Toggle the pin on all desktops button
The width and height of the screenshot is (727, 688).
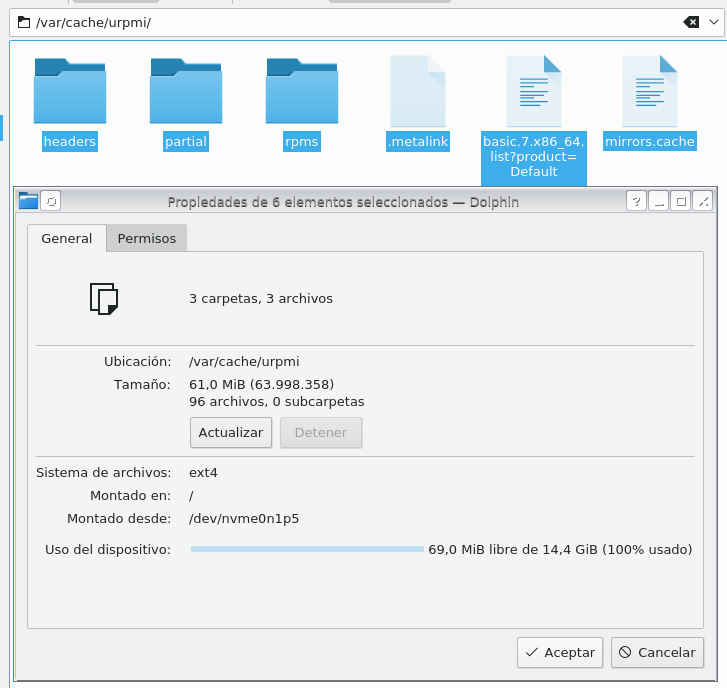click(x=51, y=201)
